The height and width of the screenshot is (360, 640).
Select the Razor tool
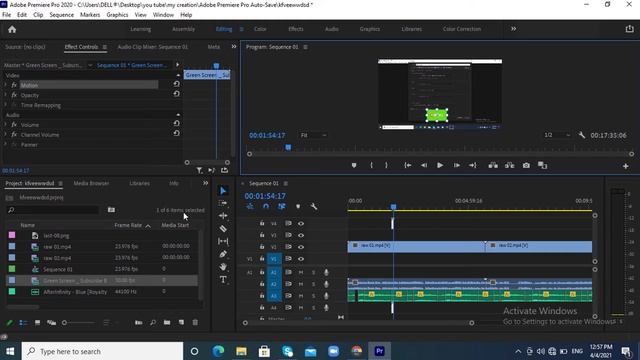223,229
